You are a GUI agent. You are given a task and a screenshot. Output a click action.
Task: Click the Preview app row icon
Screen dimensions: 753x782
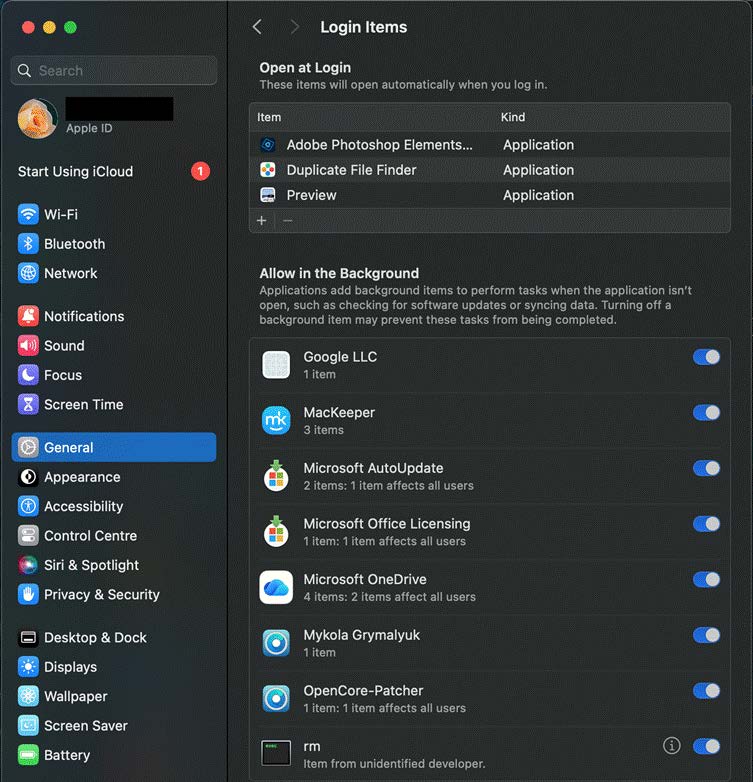268,195
